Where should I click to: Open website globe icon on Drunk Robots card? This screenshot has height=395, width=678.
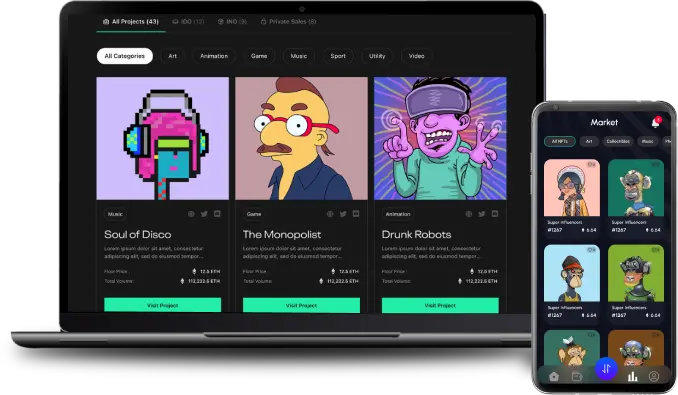(x=469, y=214)
